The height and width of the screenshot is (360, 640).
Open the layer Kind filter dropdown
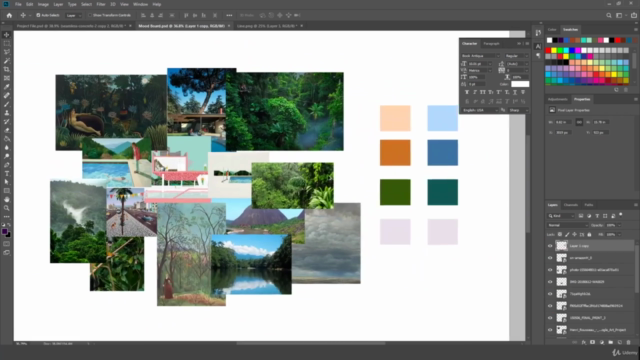(561, 216)
